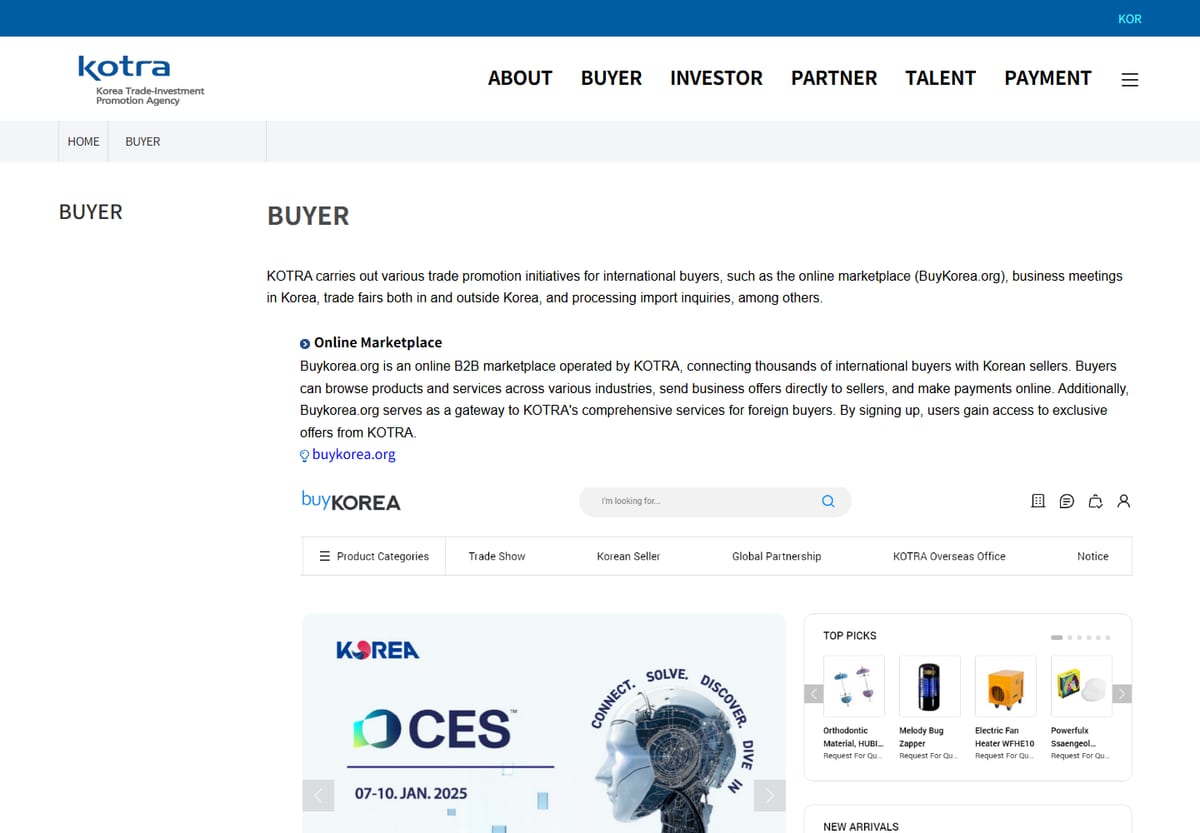
Task: Open Product Categories menu
Action: [374, 556]
